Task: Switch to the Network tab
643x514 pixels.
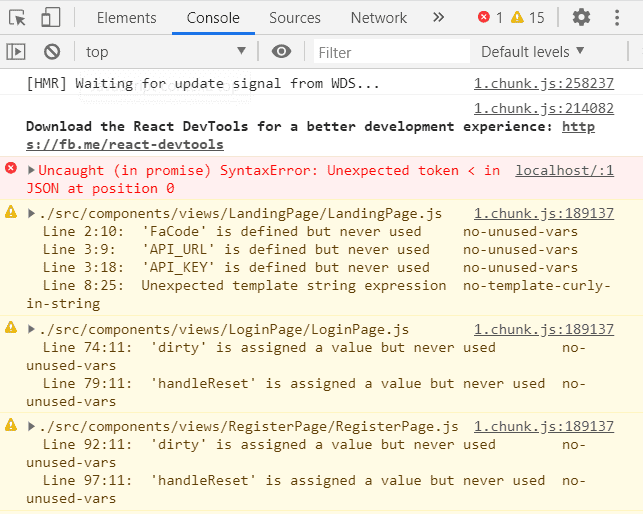Action: (378, 17)
